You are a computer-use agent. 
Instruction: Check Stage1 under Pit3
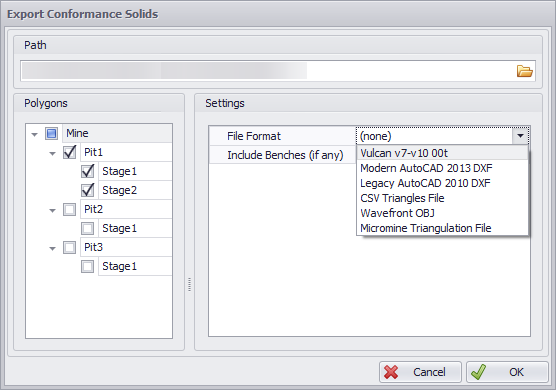[x=87, y=266]
